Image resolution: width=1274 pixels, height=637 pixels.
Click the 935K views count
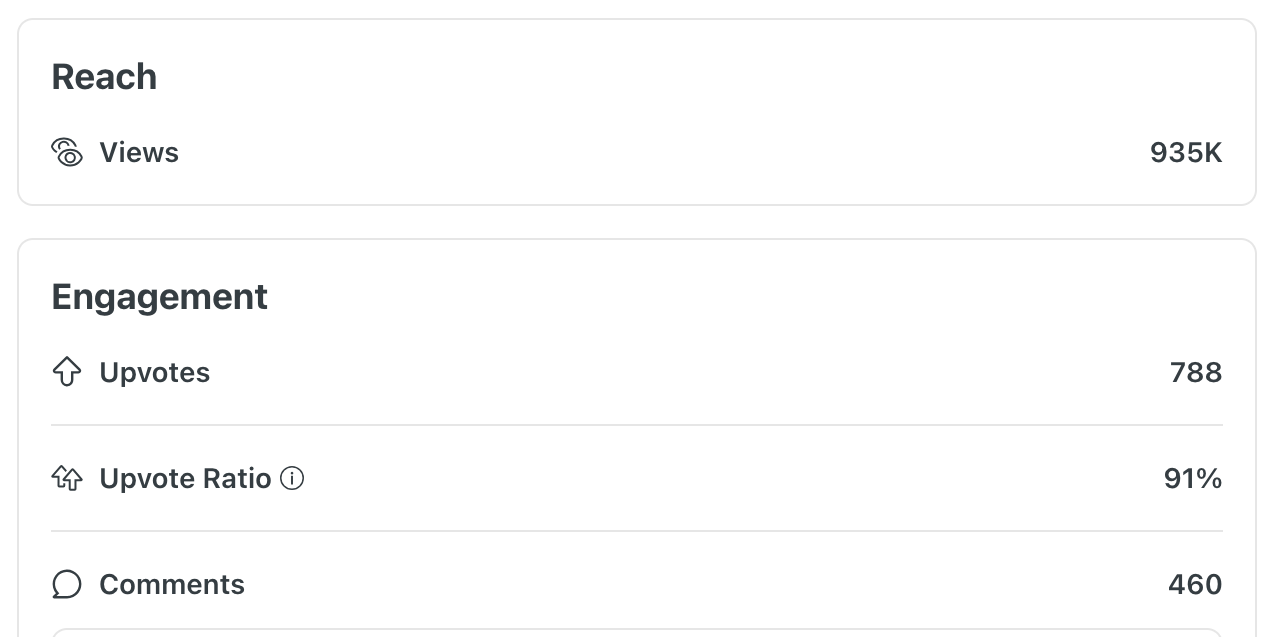[x=1185, y=153]
